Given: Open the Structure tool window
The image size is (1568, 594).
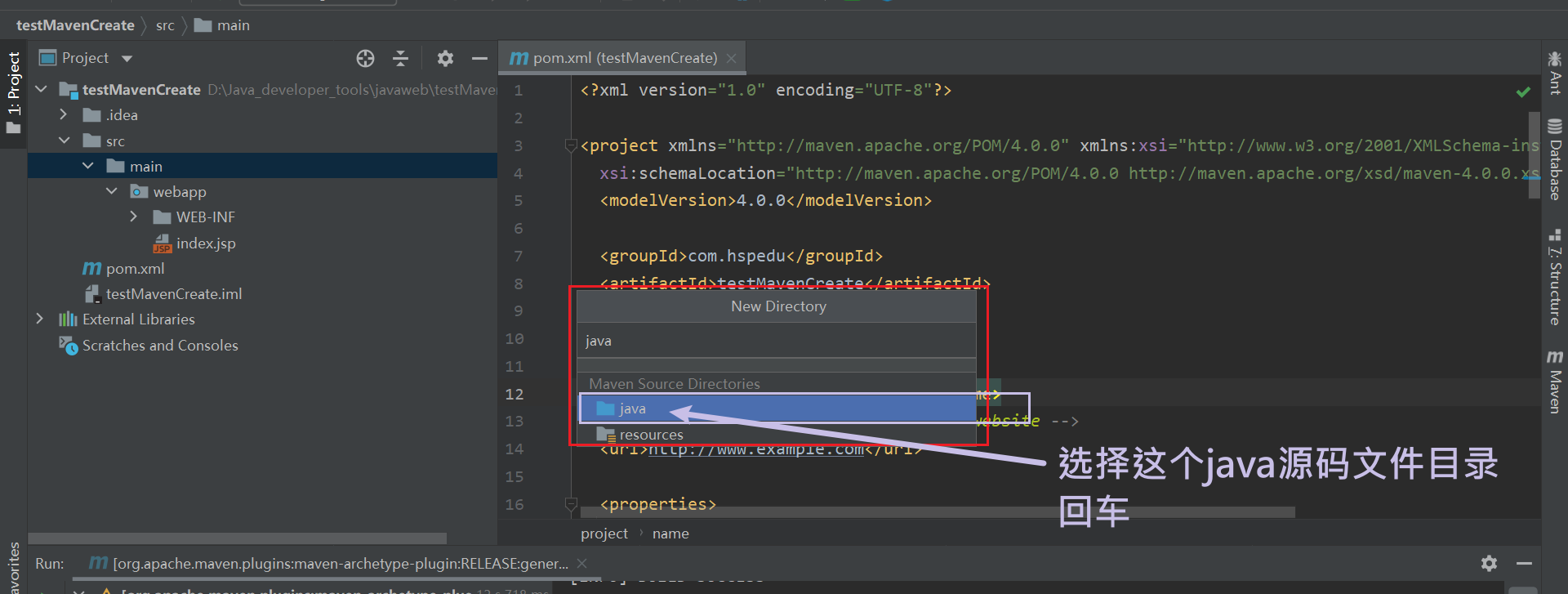Looking at the screenshot, I should coord(1555,278).
